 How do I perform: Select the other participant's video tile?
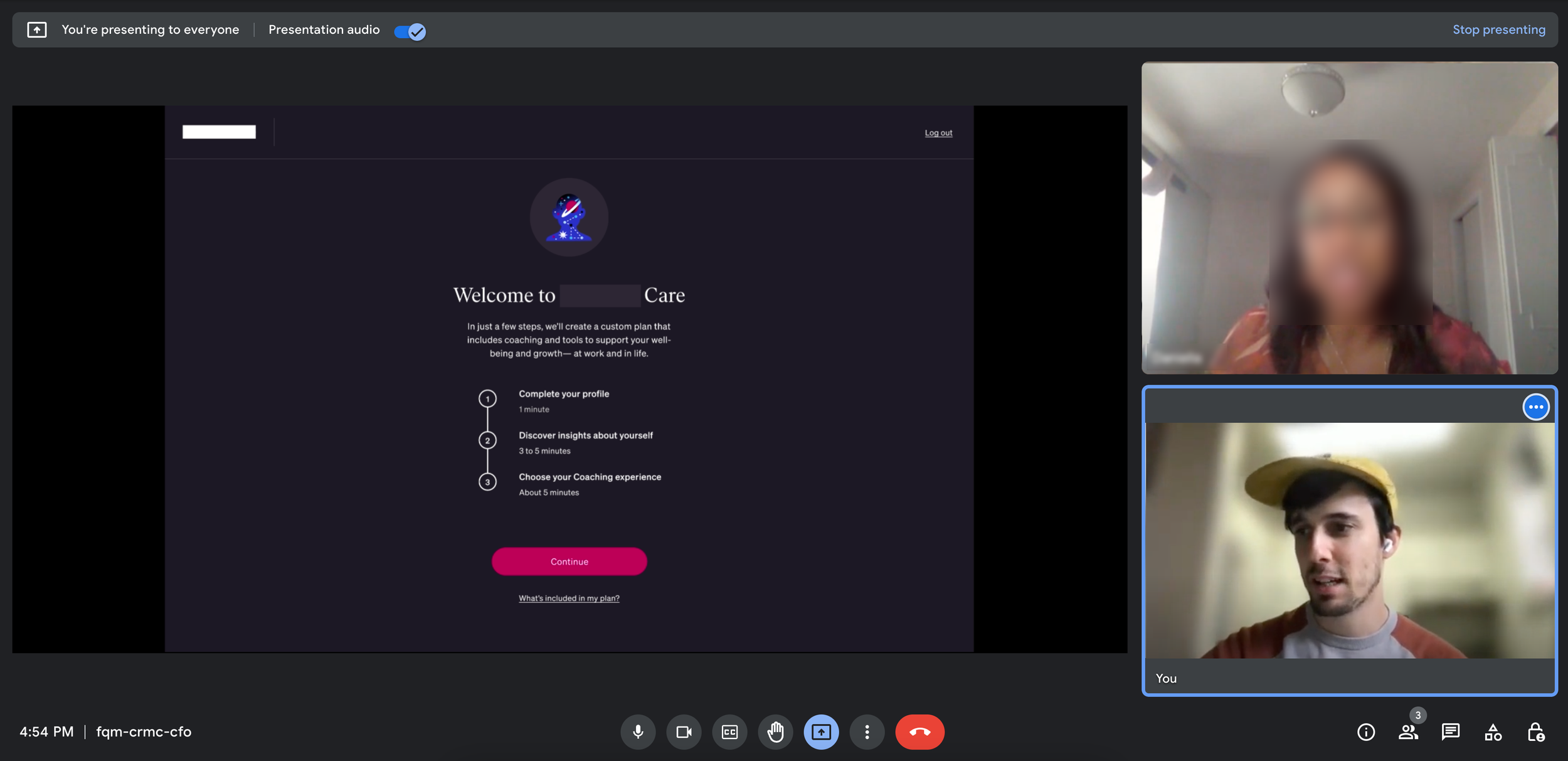(x=1350, y=218)
